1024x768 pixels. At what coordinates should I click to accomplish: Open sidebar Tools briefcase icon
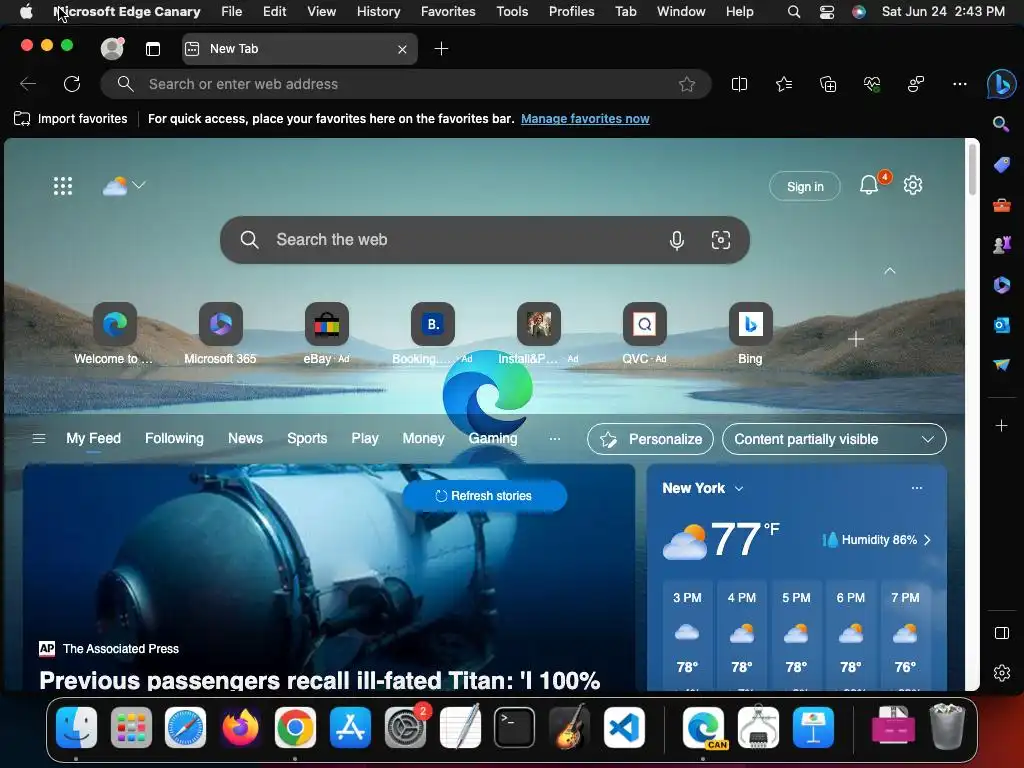[x=1001, y=205]
